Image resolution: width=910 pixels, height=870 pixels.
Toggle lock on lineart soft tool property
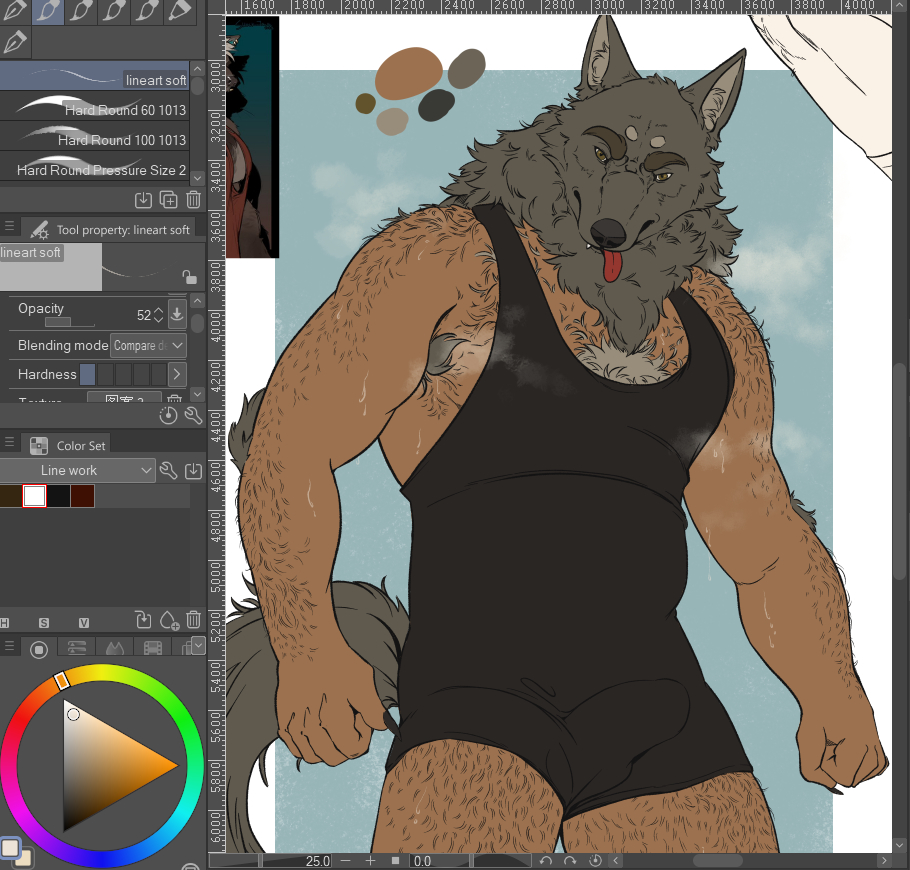[x=189, y=277]
